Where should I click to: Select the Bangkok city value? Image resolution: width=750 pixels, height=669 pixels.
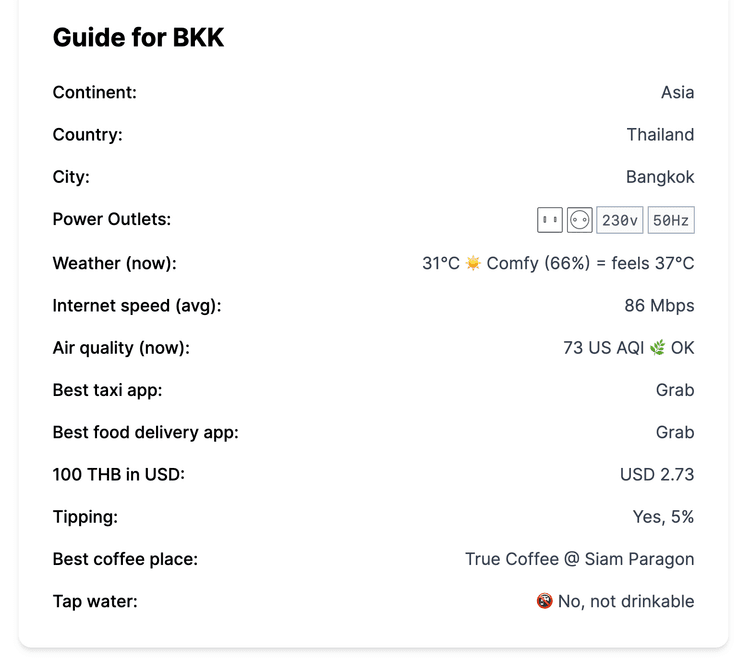click(660, 177)
